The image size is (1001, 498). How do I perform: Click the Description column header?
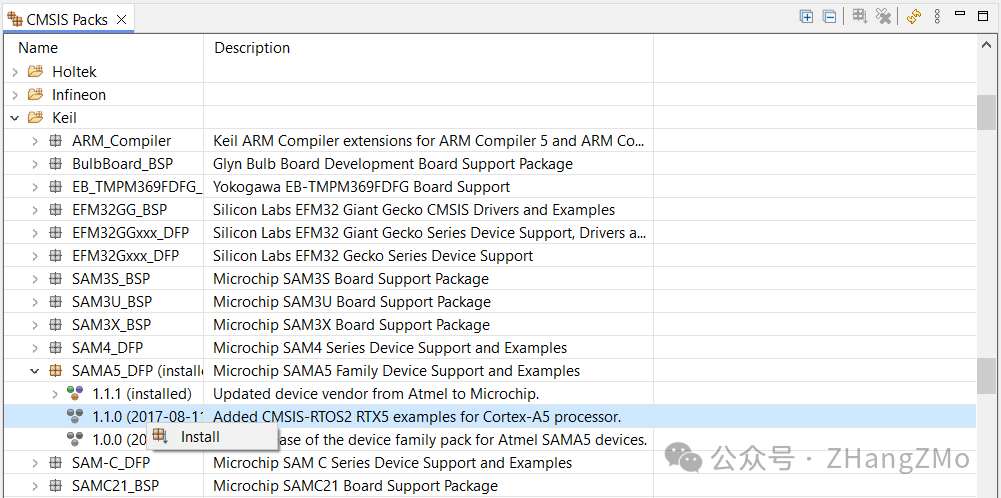pos(252,48)
